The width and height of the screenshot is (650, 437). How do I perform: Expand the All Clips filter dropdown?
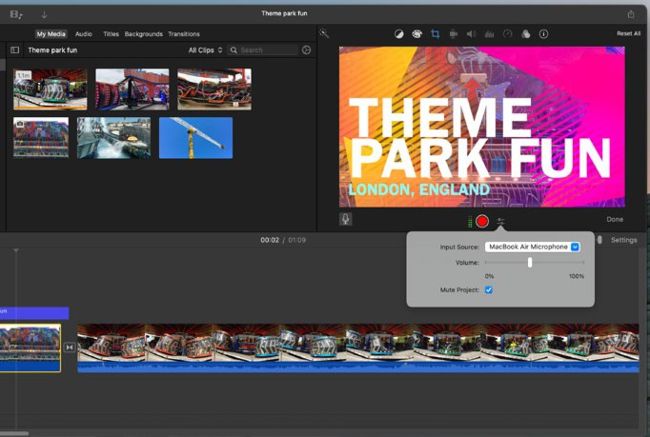click(x=207, y=50)
